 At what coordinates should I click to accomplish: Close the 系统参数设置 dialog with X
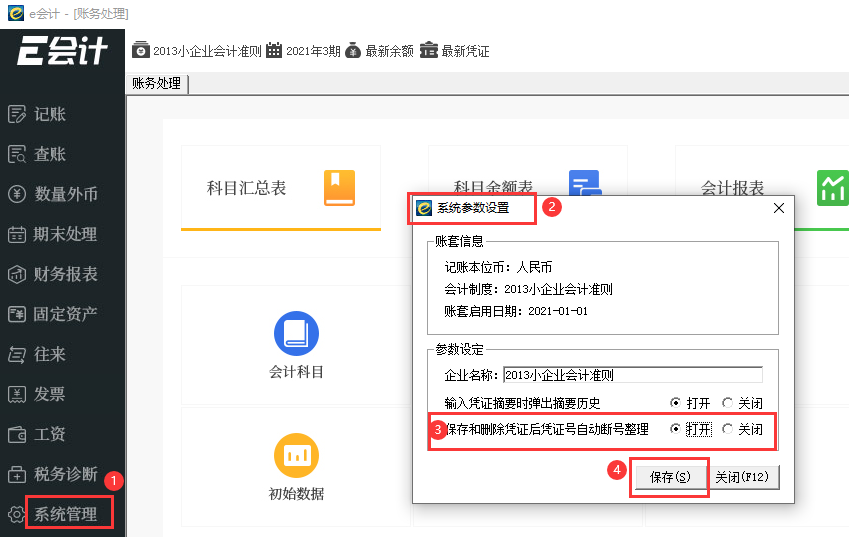pos(779,208)
